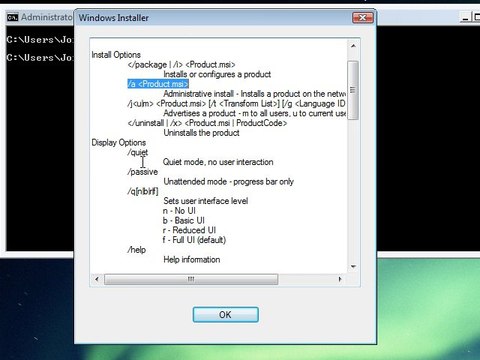
Task: Click the 'Install Options' heading
Action: (116, 55)
